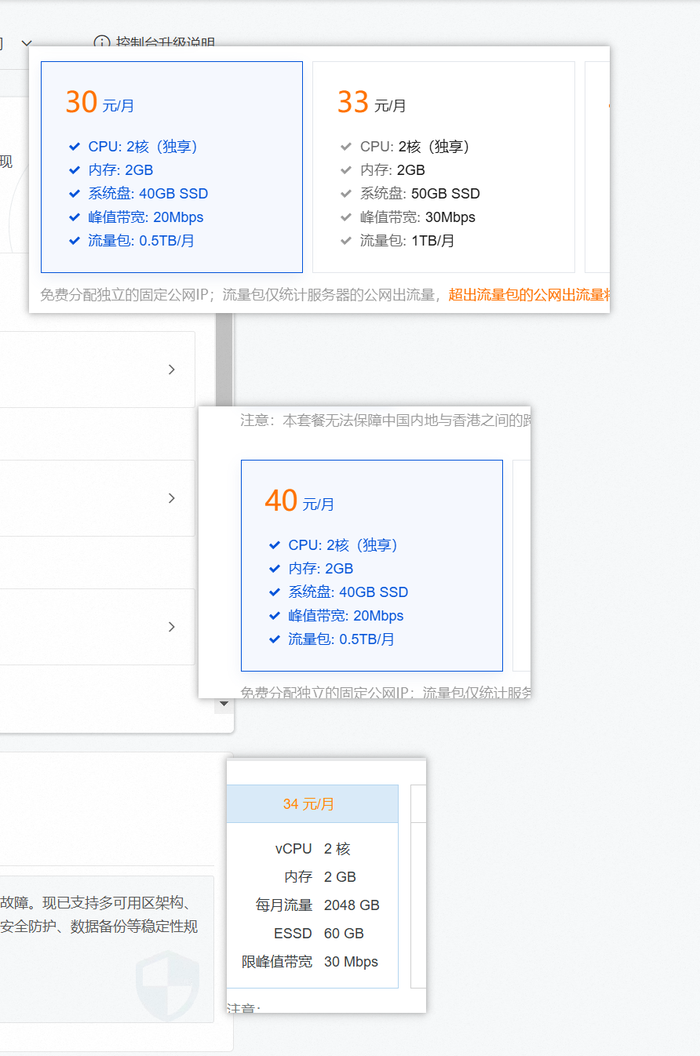The height and width of the screenshot is (1056, 700).
Task: Click the 内存 checkmark in 40元/月 card
Action: point(274,569)
